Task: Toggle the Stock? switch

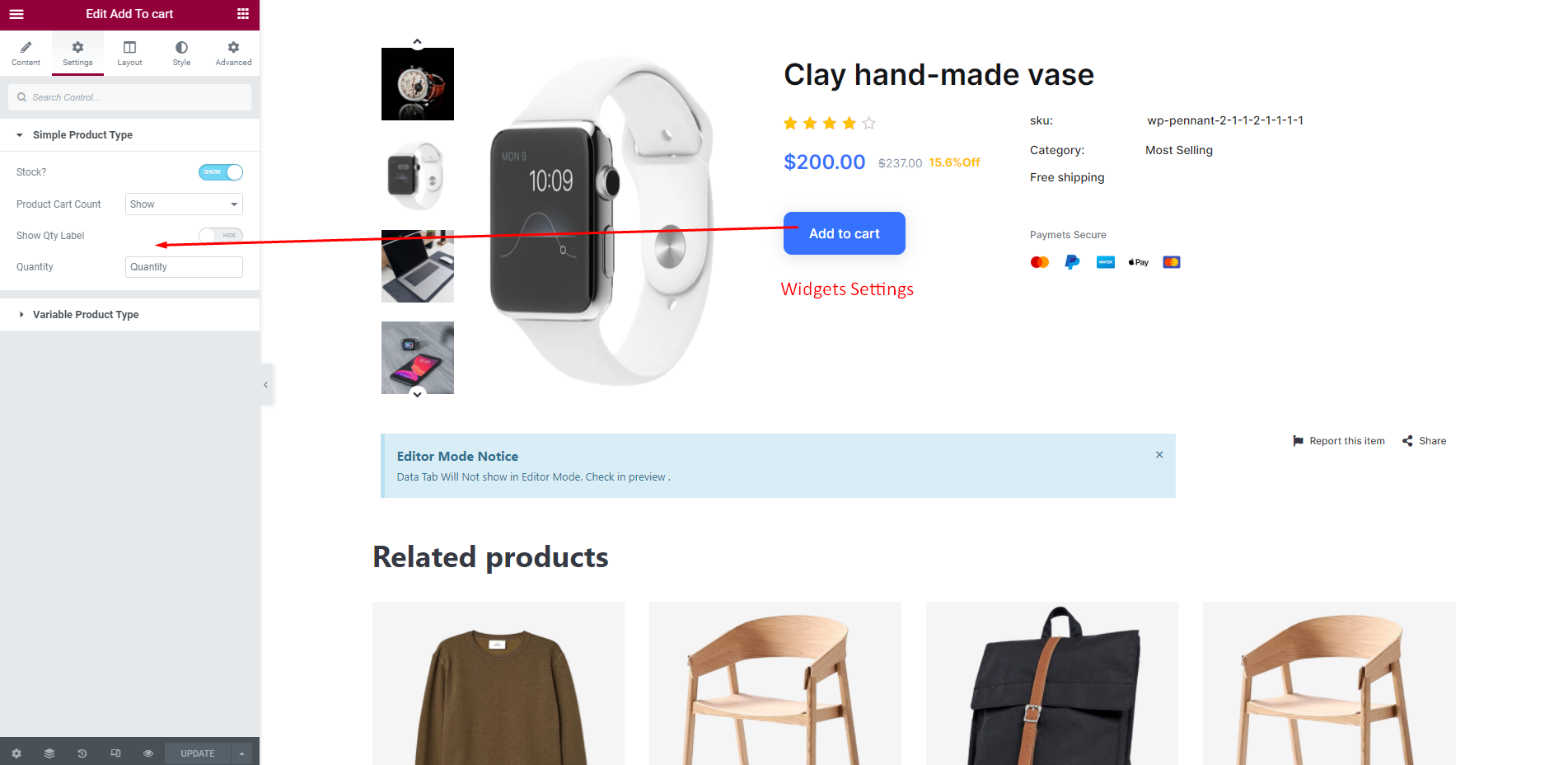Action: coord(221,172)
